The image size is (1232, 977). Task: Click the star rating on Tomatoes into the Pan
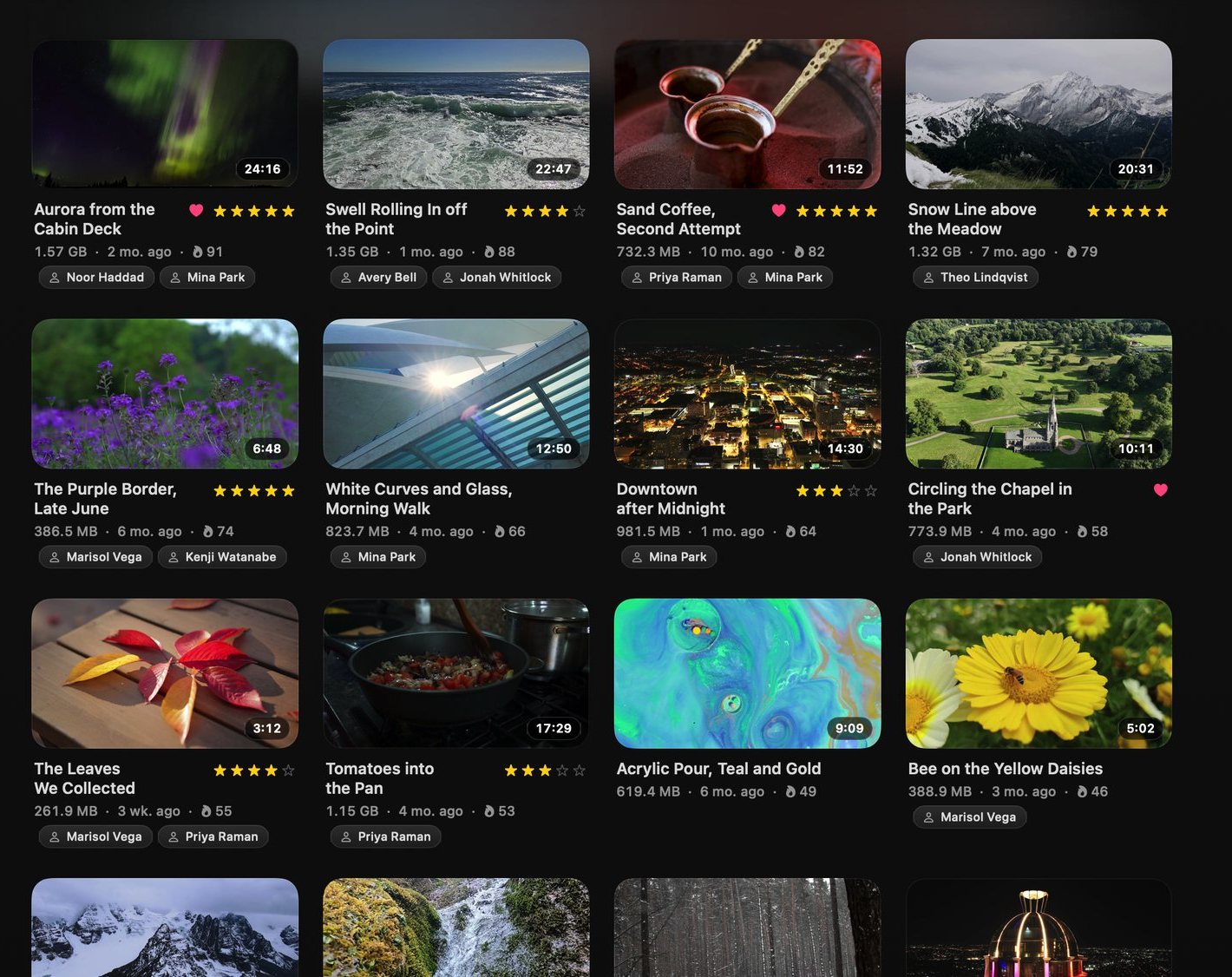click(545, 770)
